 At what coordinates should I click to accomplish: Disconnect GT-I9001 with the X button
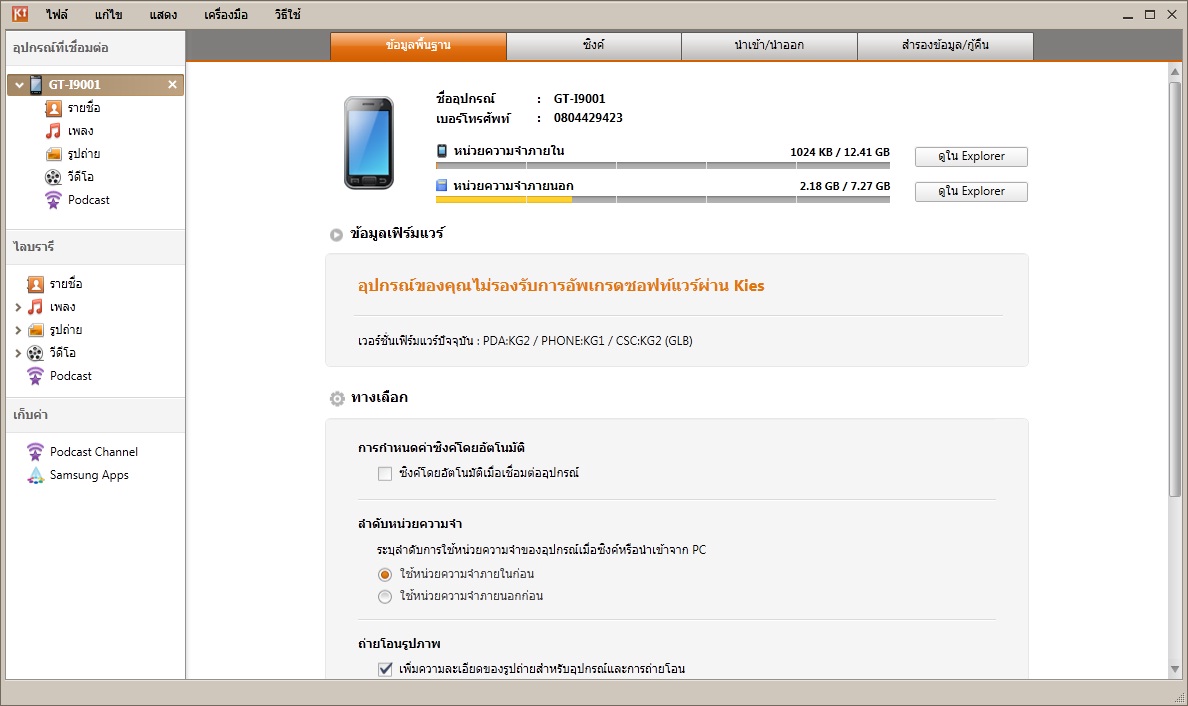[x=172, y=85]
